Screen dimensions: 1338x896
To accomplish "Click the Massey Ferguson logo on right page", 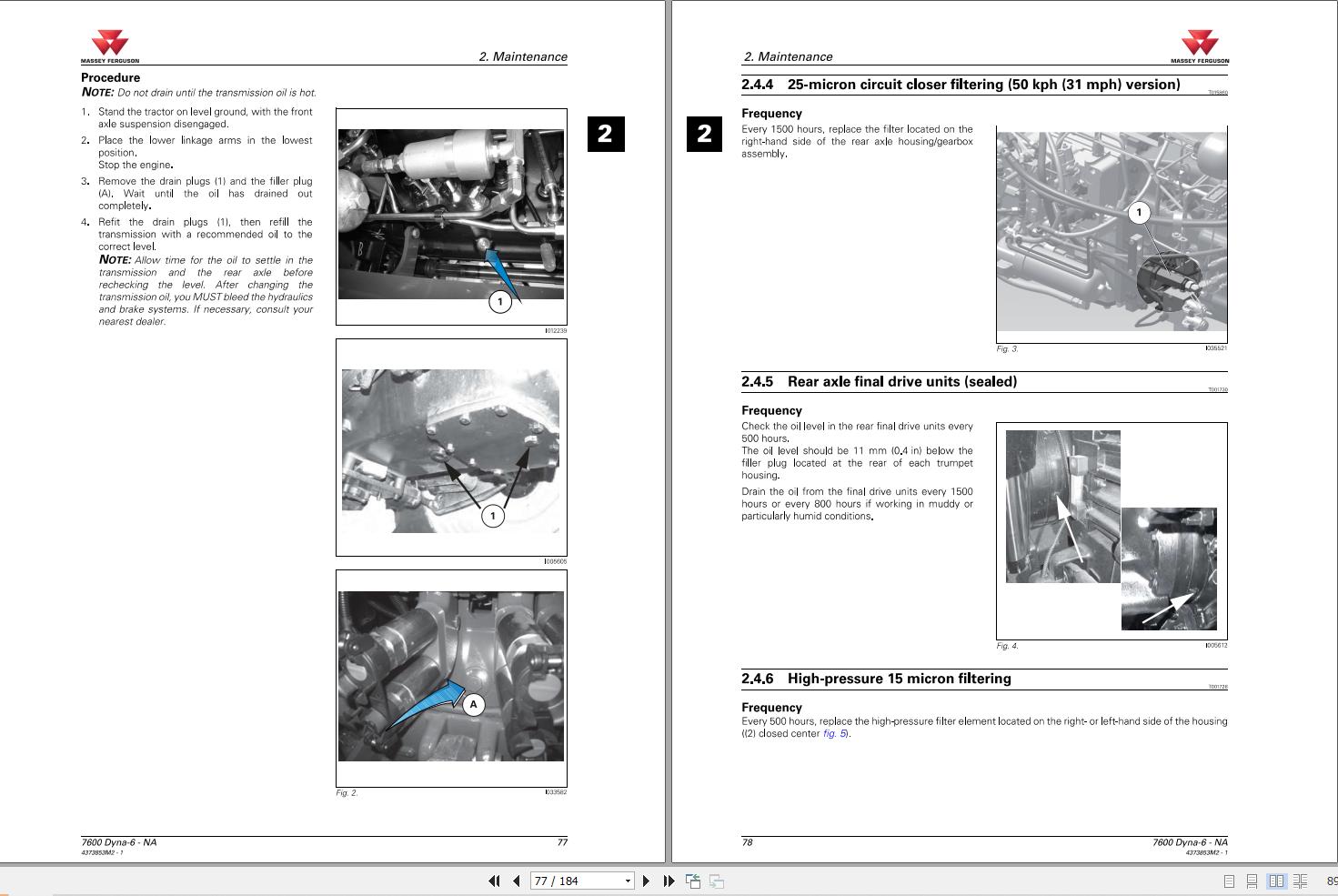I will [x=1199, y=46].
